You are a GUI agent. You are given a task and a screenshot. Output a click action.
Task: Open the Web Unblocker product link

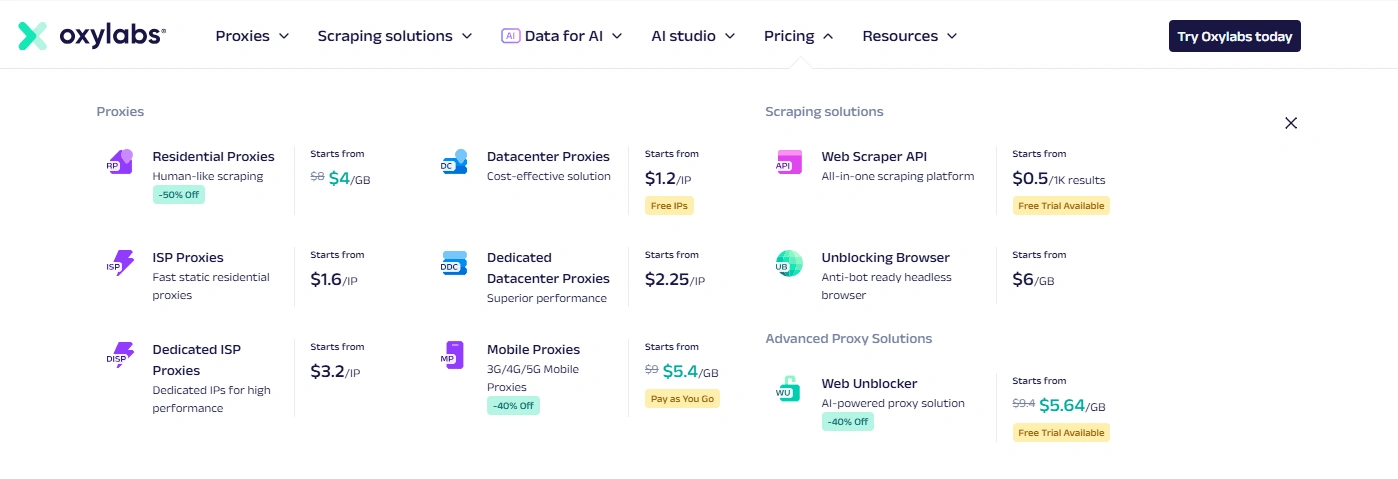click(869, 384)
